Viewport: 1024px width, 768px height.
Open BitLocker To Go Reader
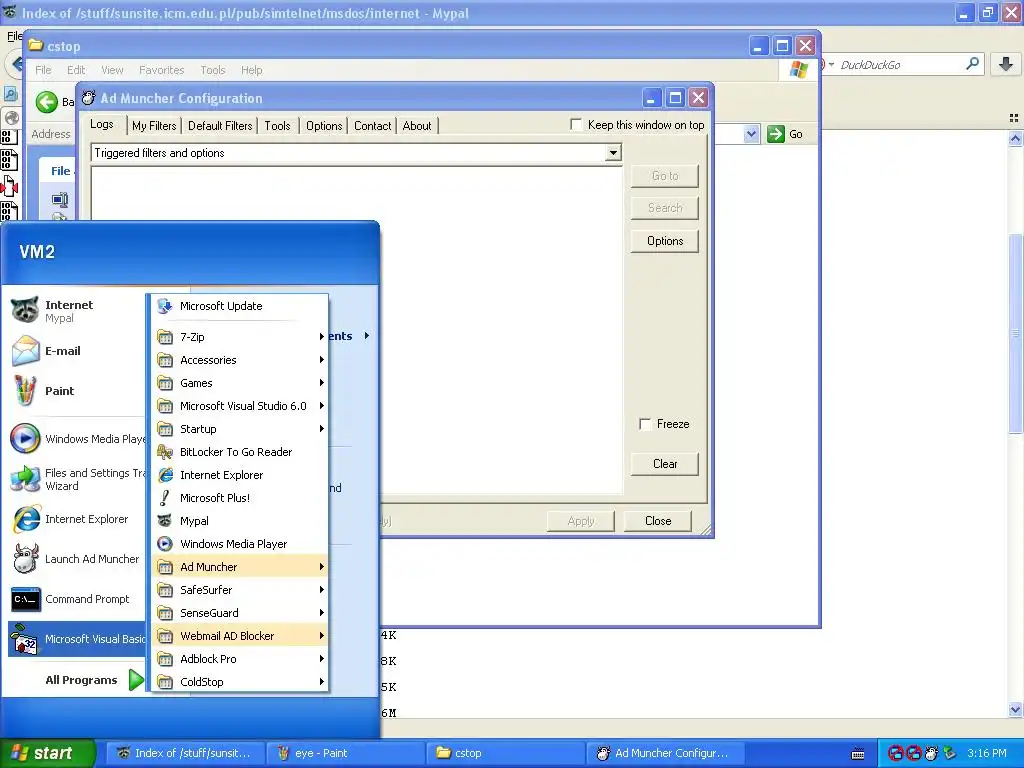[240, 452]
